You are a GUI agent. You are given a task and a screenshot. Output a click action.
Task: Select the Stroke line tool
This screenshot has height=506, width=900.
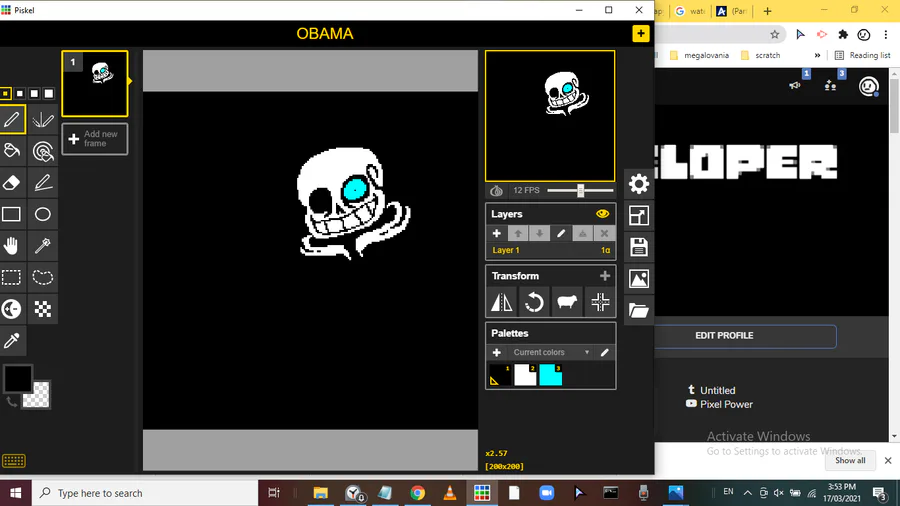coord(42,182)
